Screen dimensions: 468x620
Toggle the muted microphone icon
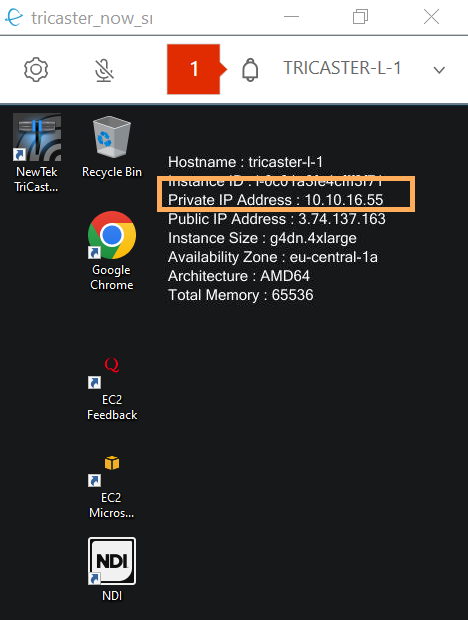pos(104,70)
